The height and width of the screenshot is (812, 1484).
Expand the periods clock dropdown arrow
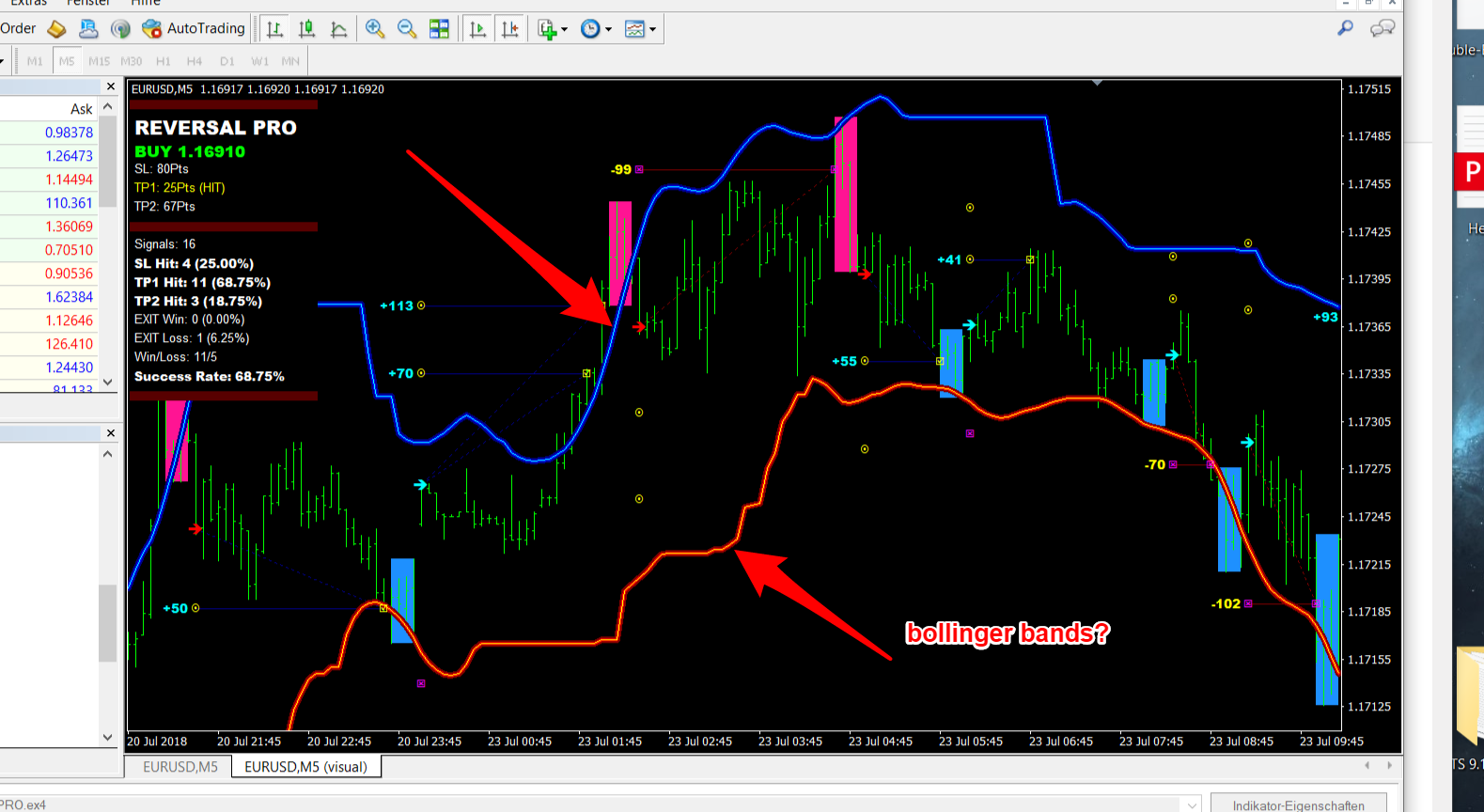608,29
